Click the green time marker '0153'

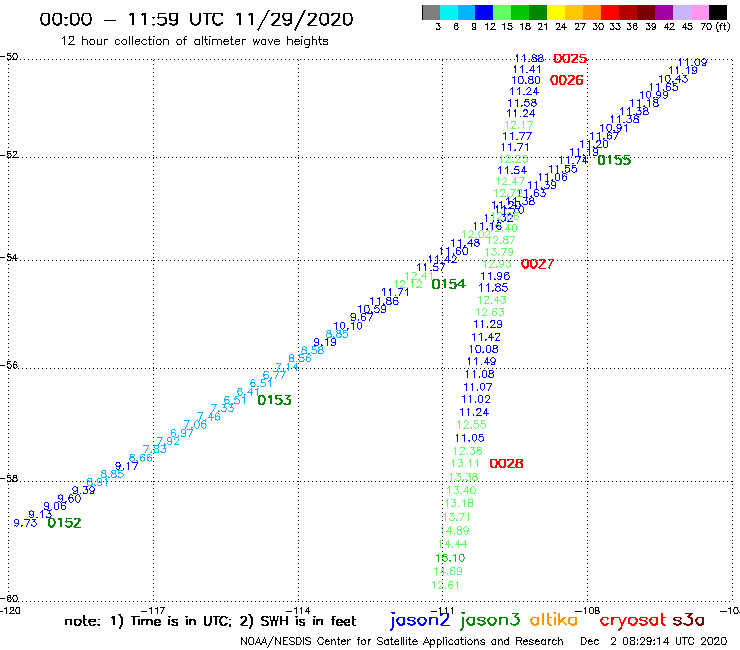point(274,400)
